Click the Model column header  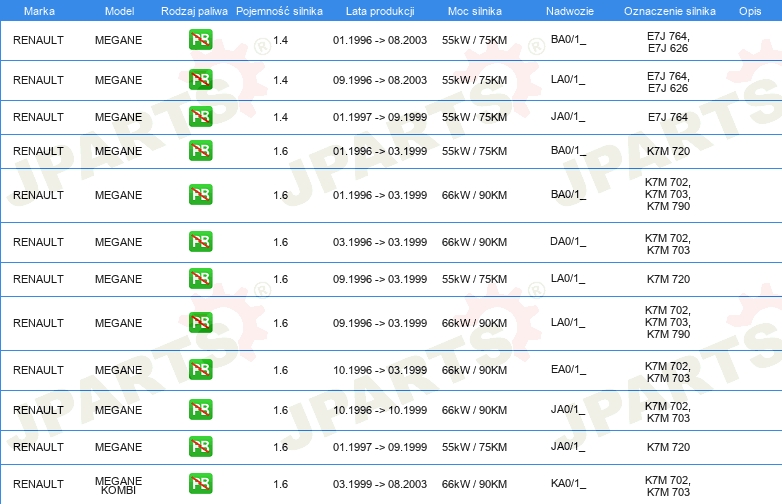[119, 11]
